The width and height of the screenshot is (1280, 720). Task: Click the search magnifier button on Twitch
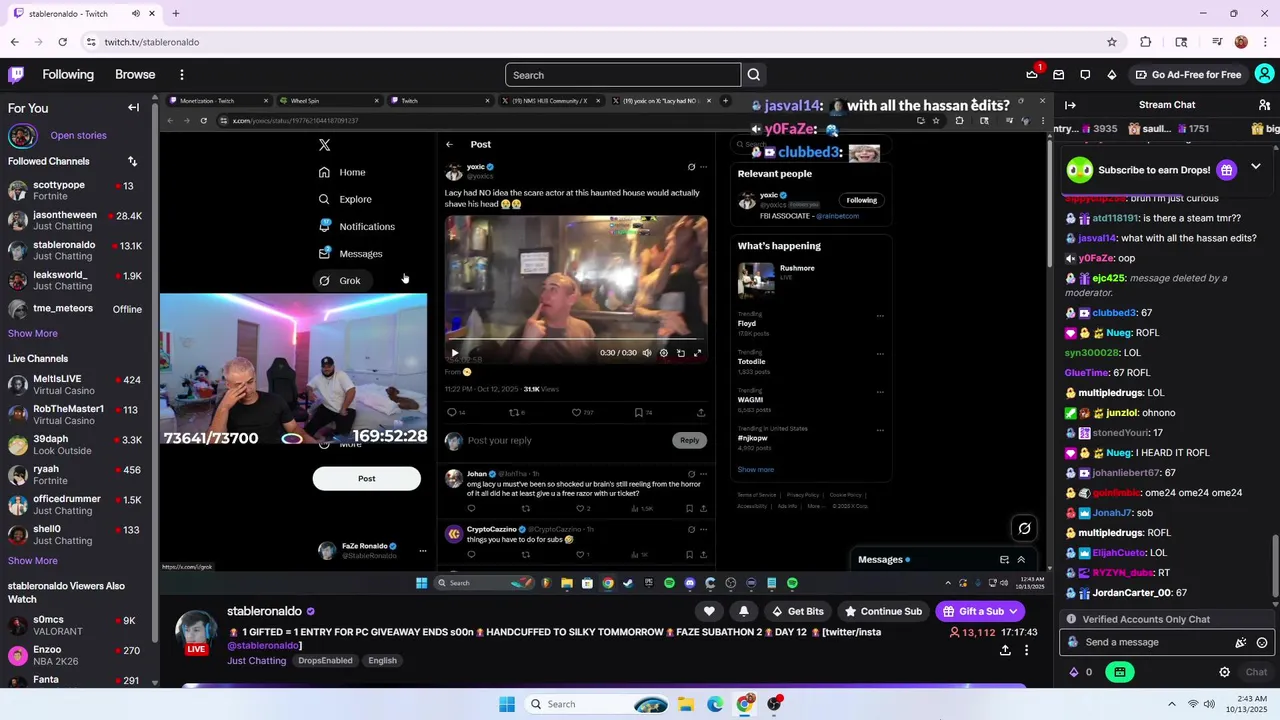click(754, 75)
